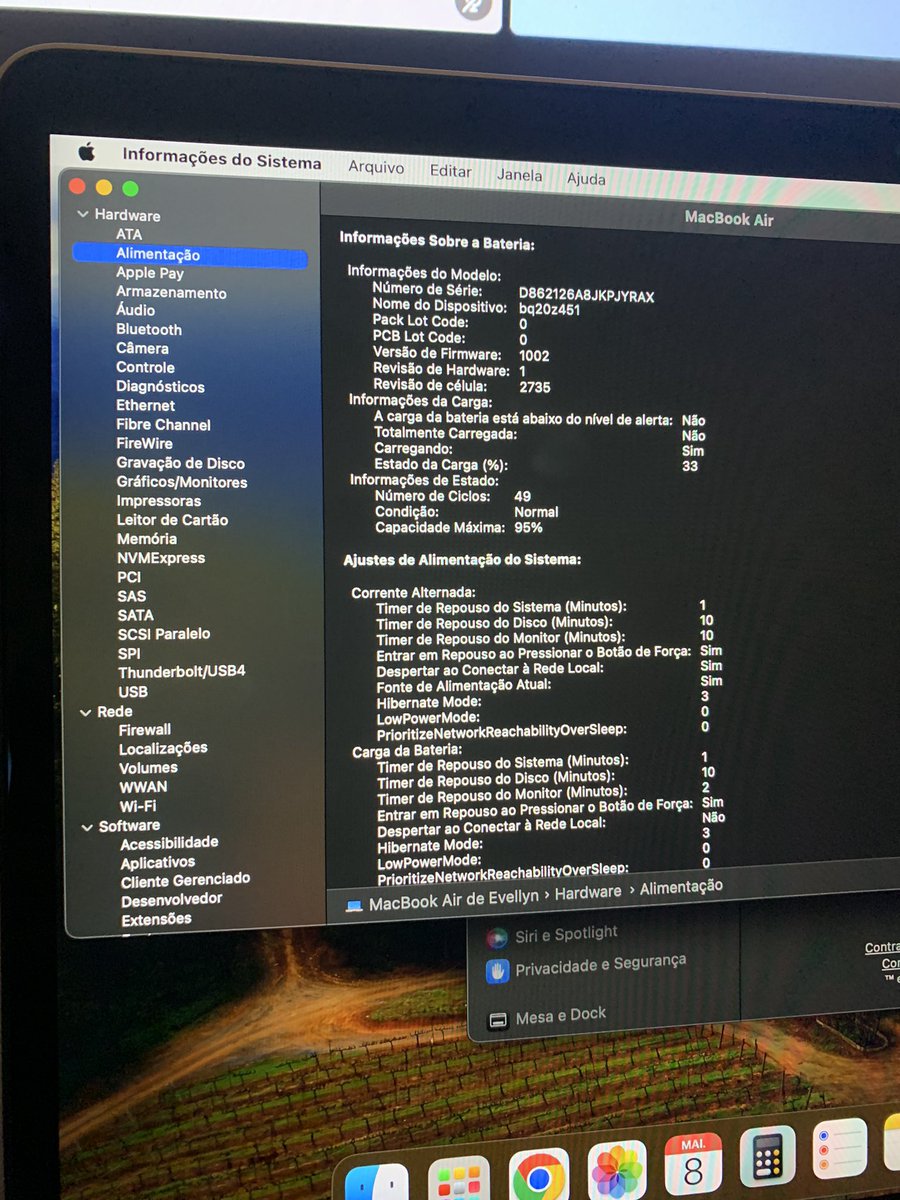Select Bluetooth in the sidebar
The height and width of the screenshot is (1200, 900).
(149, 329)
